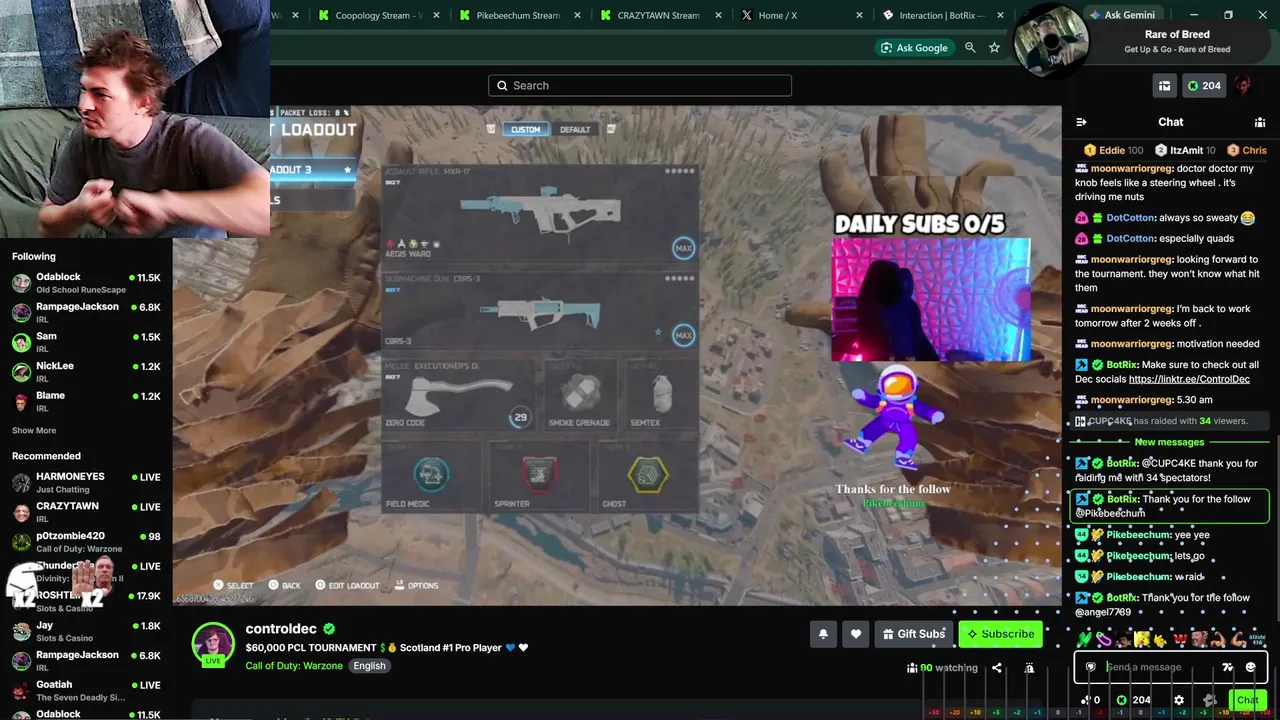Open NickLee's channel in Following
Screen dimensions: 1280x720
click(86, 372)
